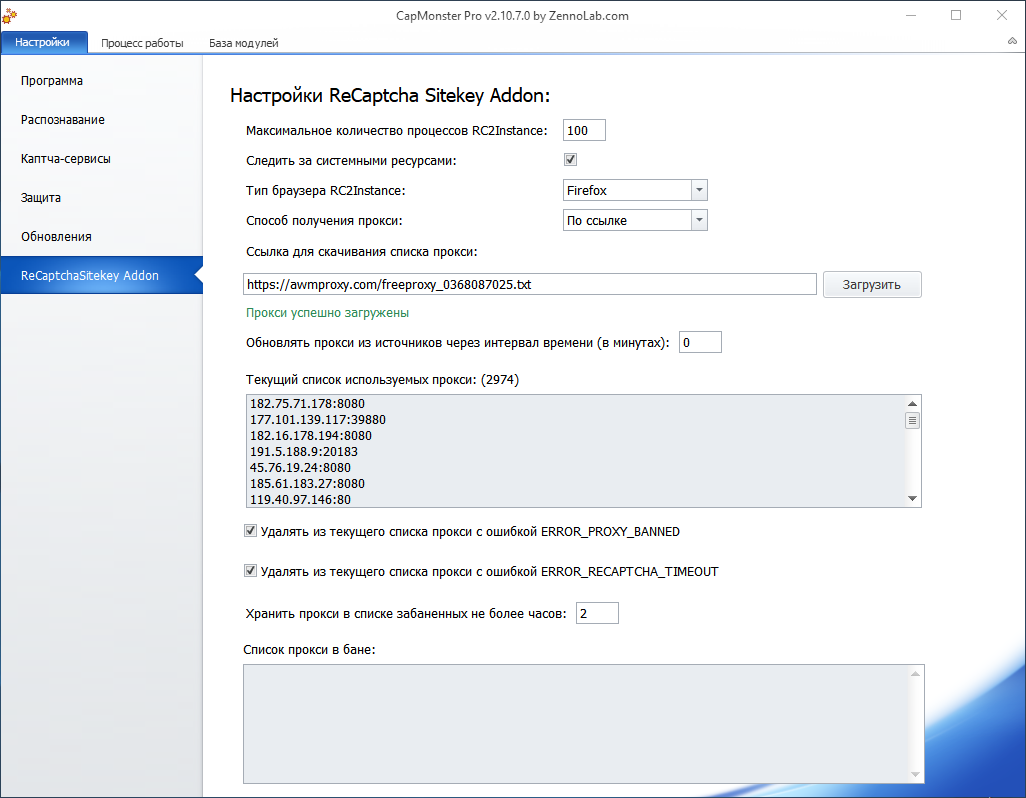The width and height of the screenshot is (1026, 798).
Task: Open the Защита settings section
Action: tap(101, 198)
